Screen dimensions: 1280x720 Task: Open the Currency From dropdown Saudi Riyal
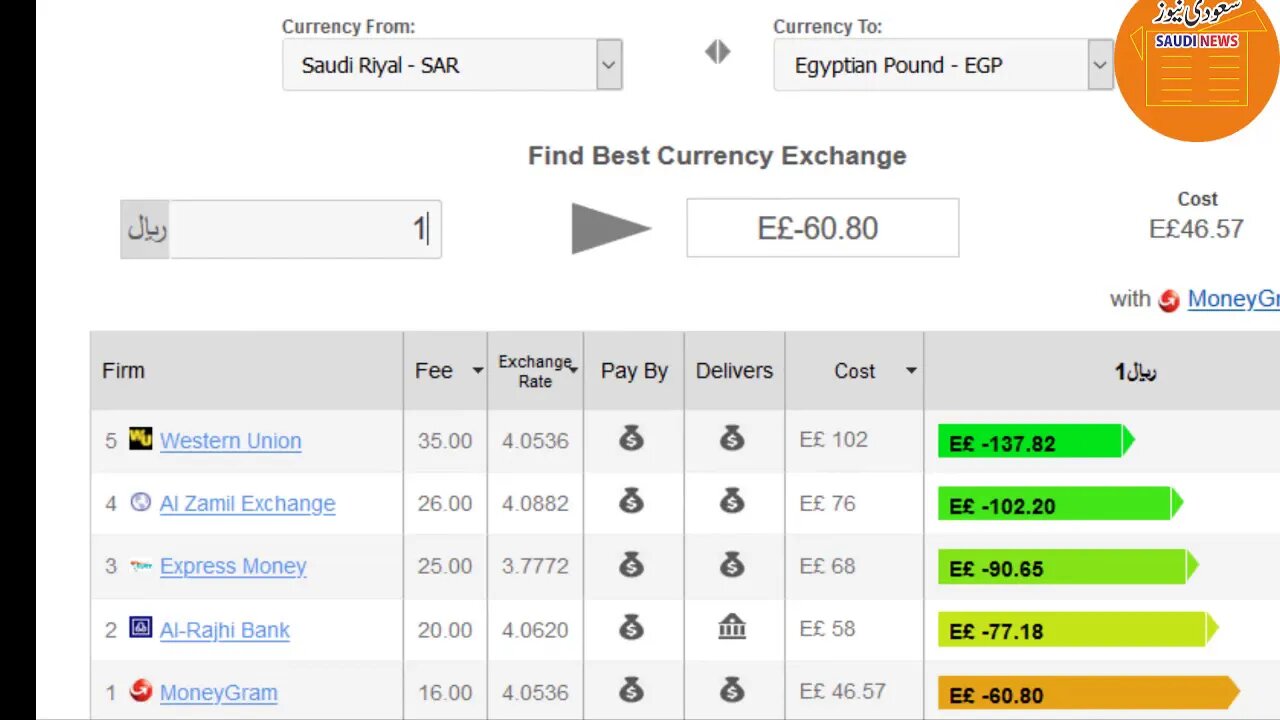pyautogui.click(x=452, y=65)
